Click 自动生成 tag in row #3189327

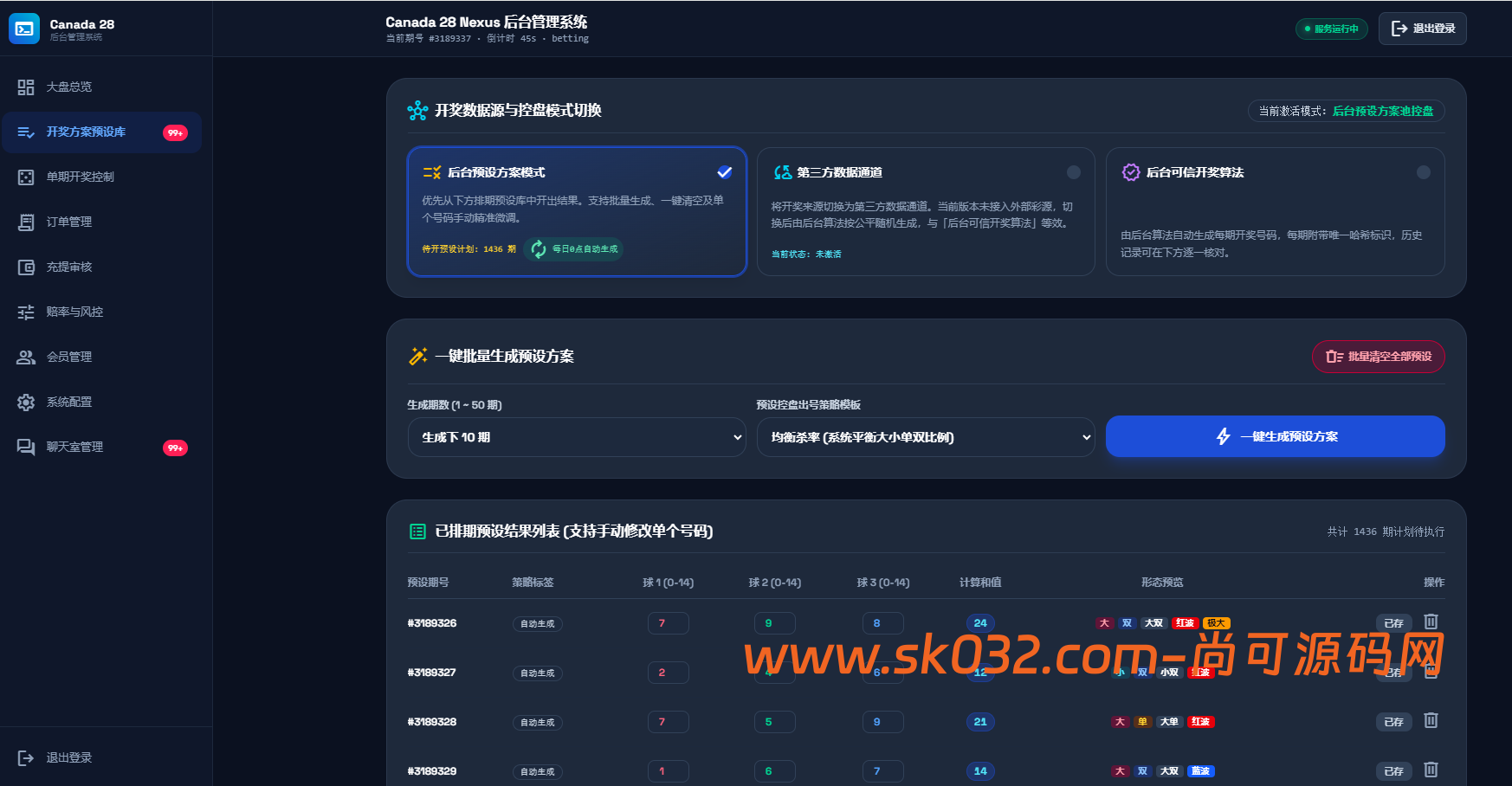[x=537, y=673]
